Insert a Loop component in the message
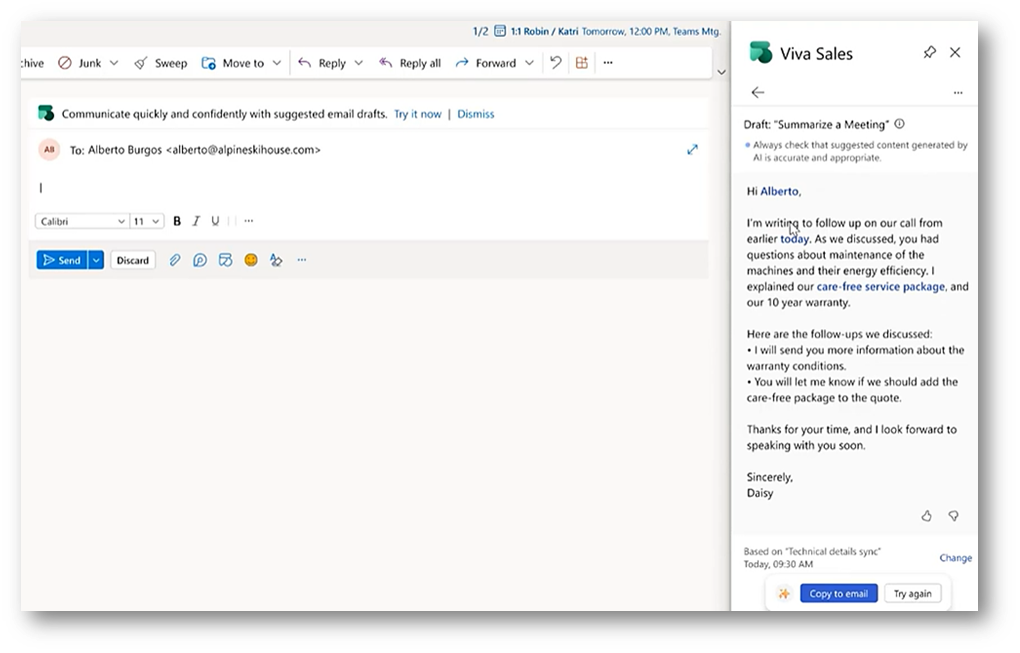The height and width of the screenshot is (653, 1020). point(200,259)
